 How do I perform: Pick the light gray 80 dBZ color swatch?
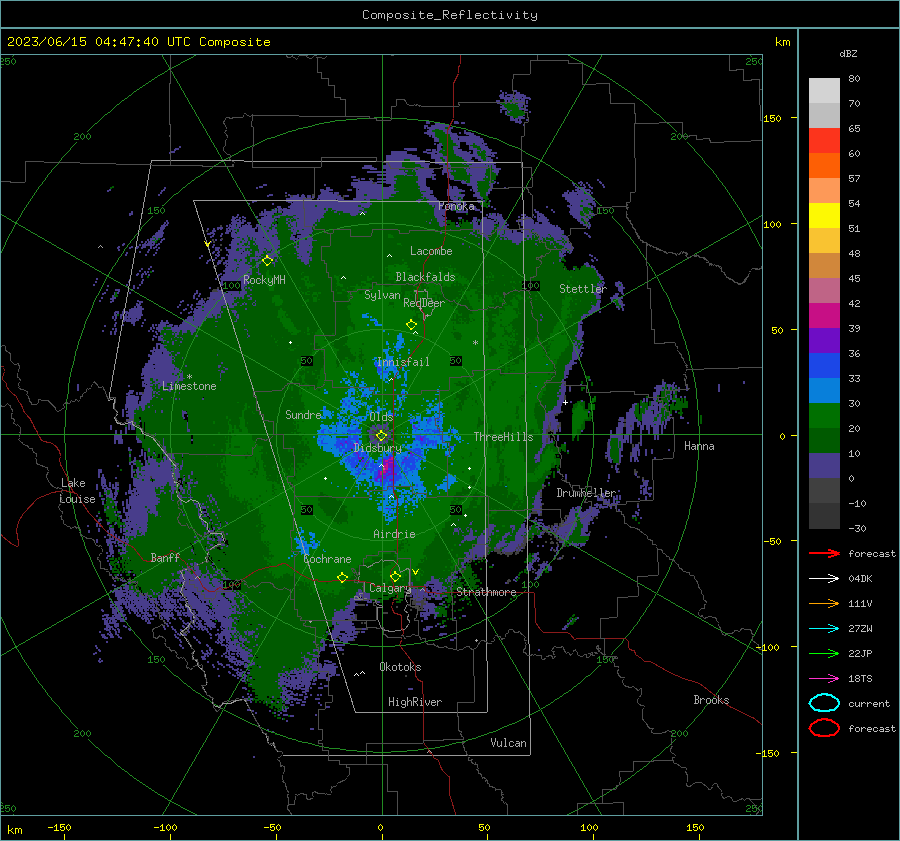click(824, 90)
